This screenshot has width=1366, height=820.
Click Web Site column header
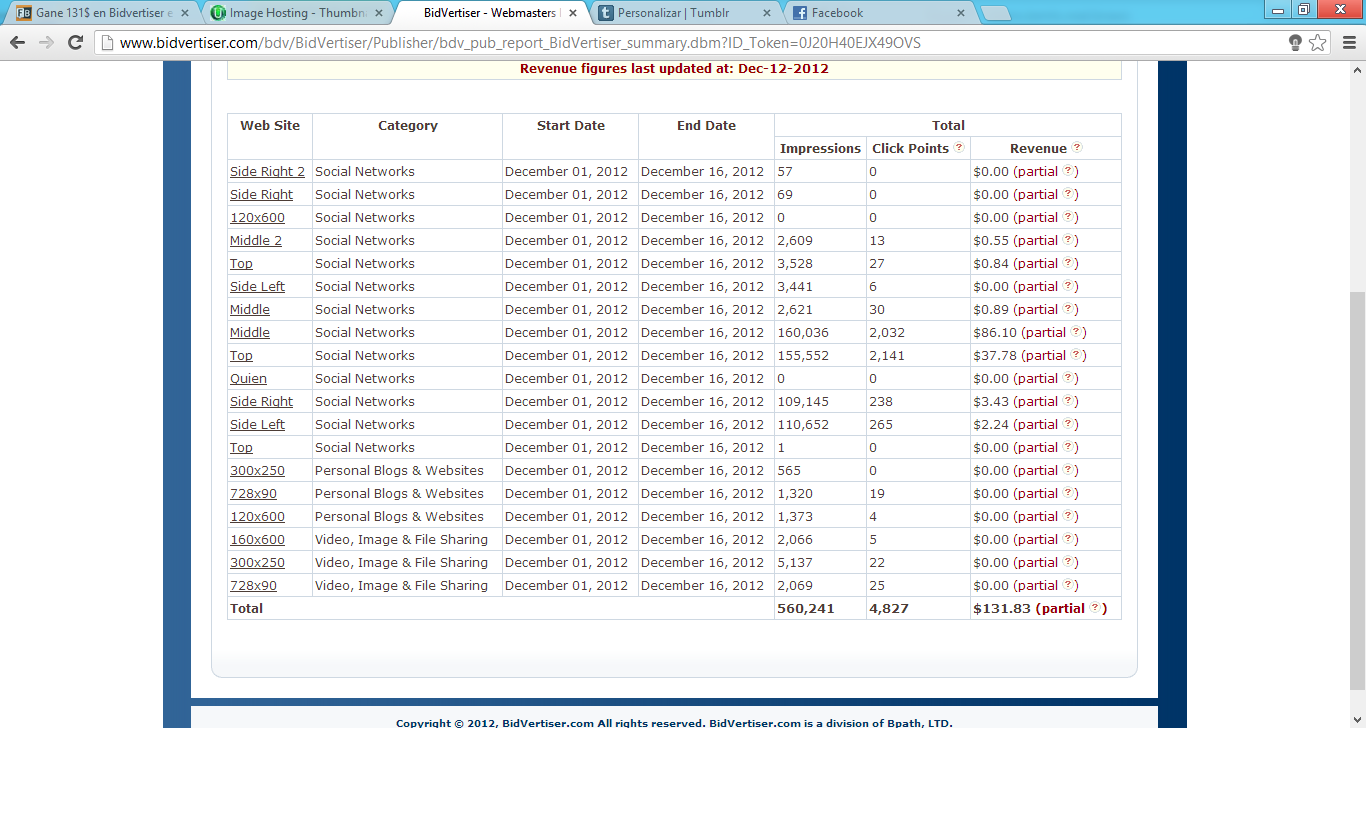coord(270,136)
